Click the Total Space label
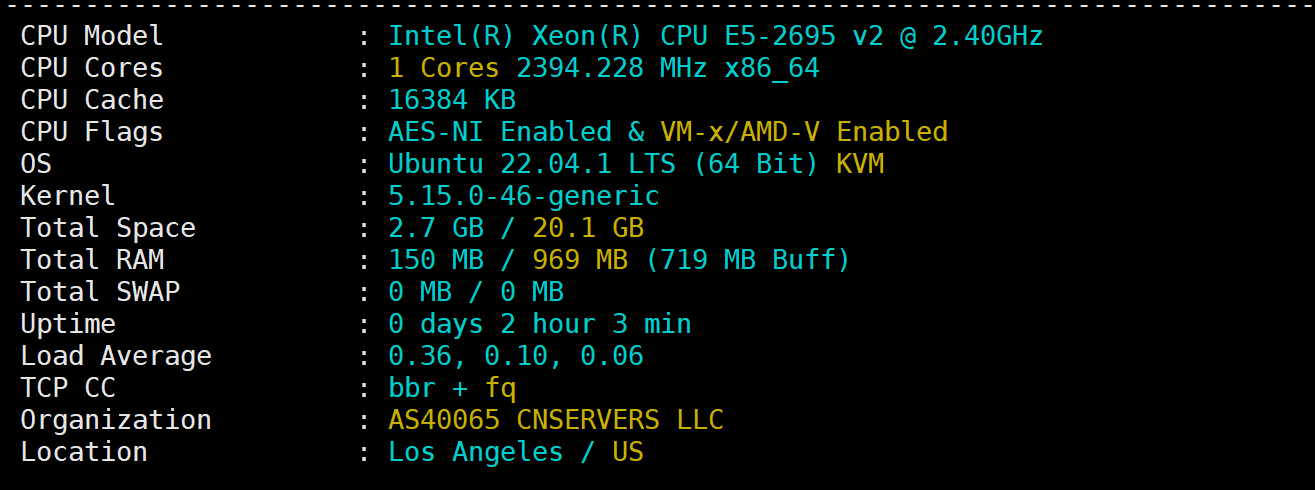Image resolution: width=1315 pixels, height=490 pixels. click(107, 228)
